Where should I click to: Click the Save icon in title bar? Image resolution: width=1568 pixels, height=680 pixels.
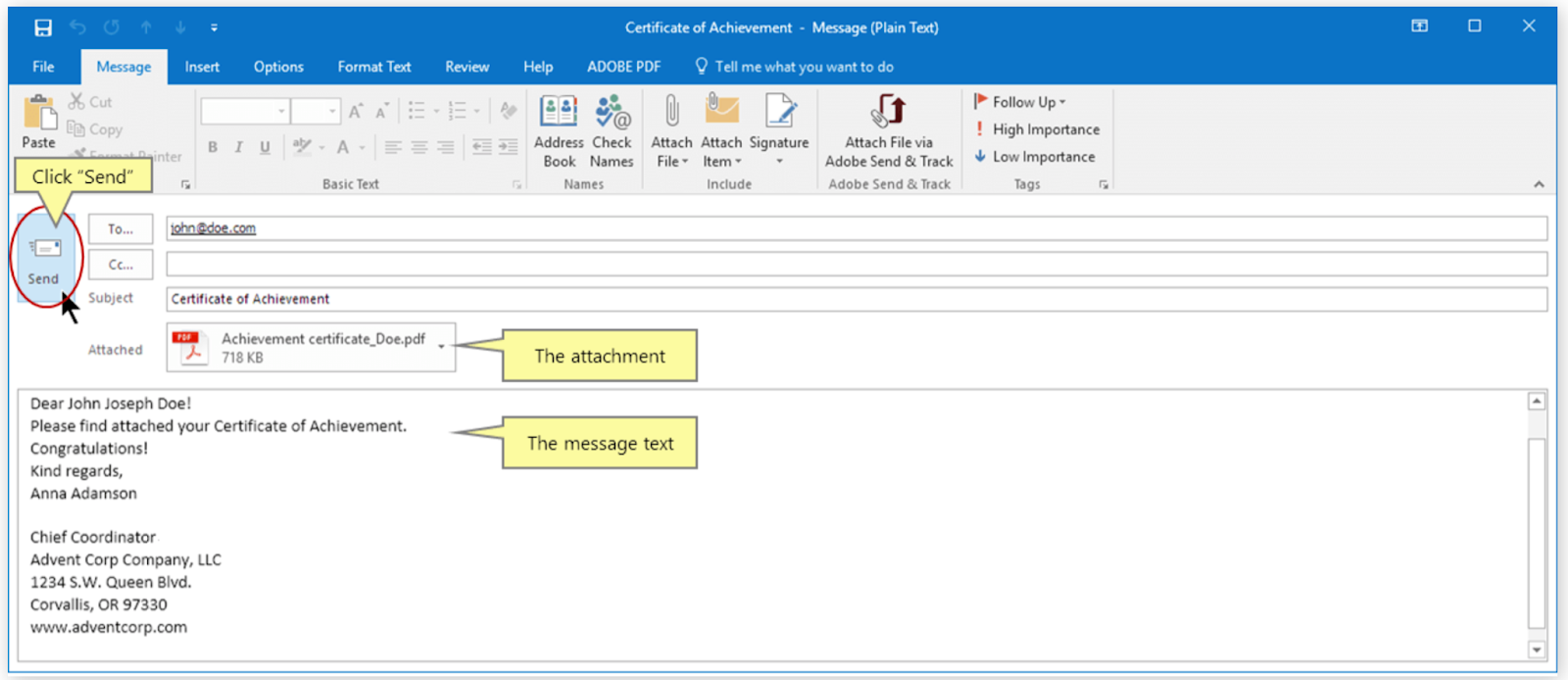tap(43, 27)
